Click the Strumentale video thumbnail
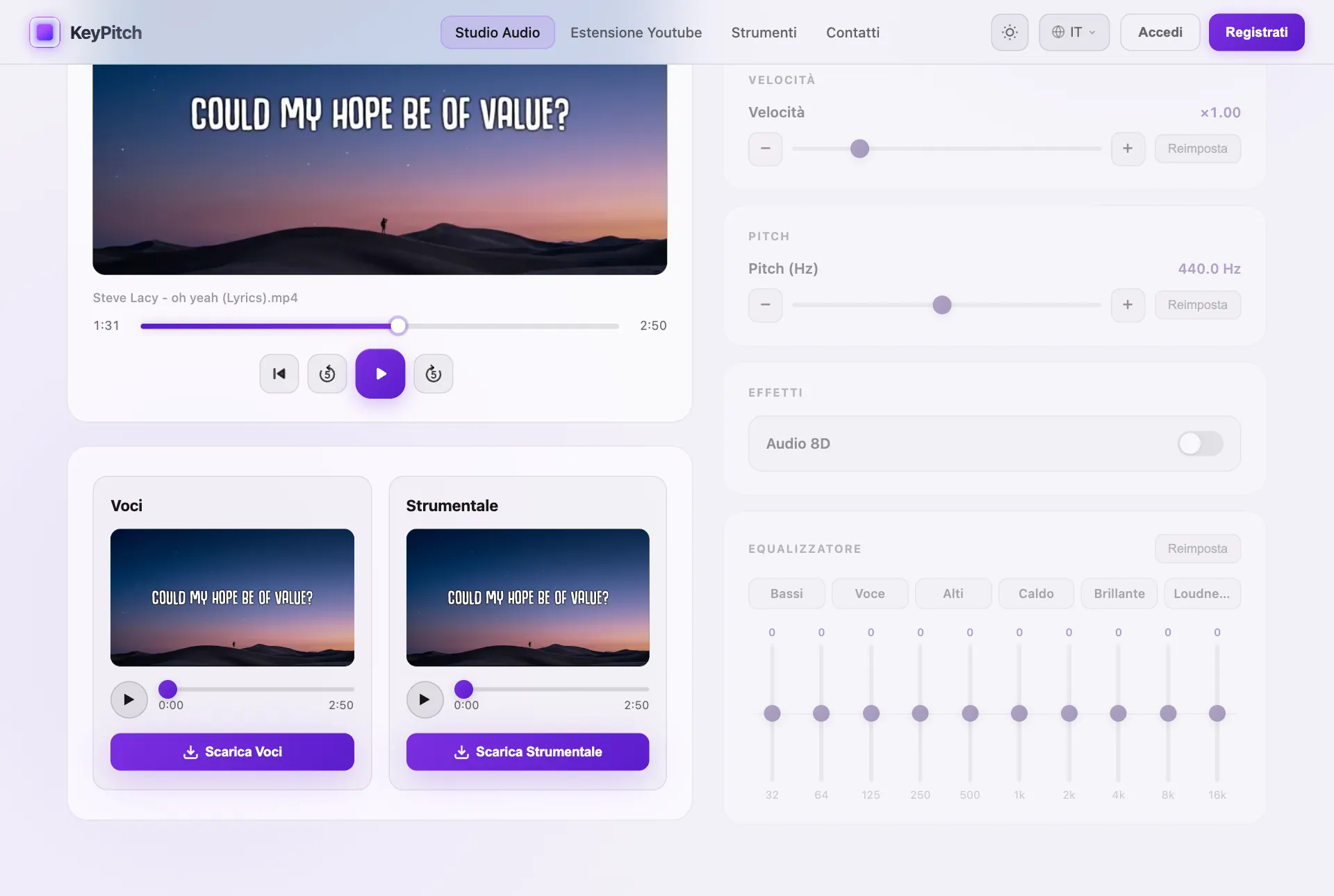1334x896 pixels. (x=527, y=597)
